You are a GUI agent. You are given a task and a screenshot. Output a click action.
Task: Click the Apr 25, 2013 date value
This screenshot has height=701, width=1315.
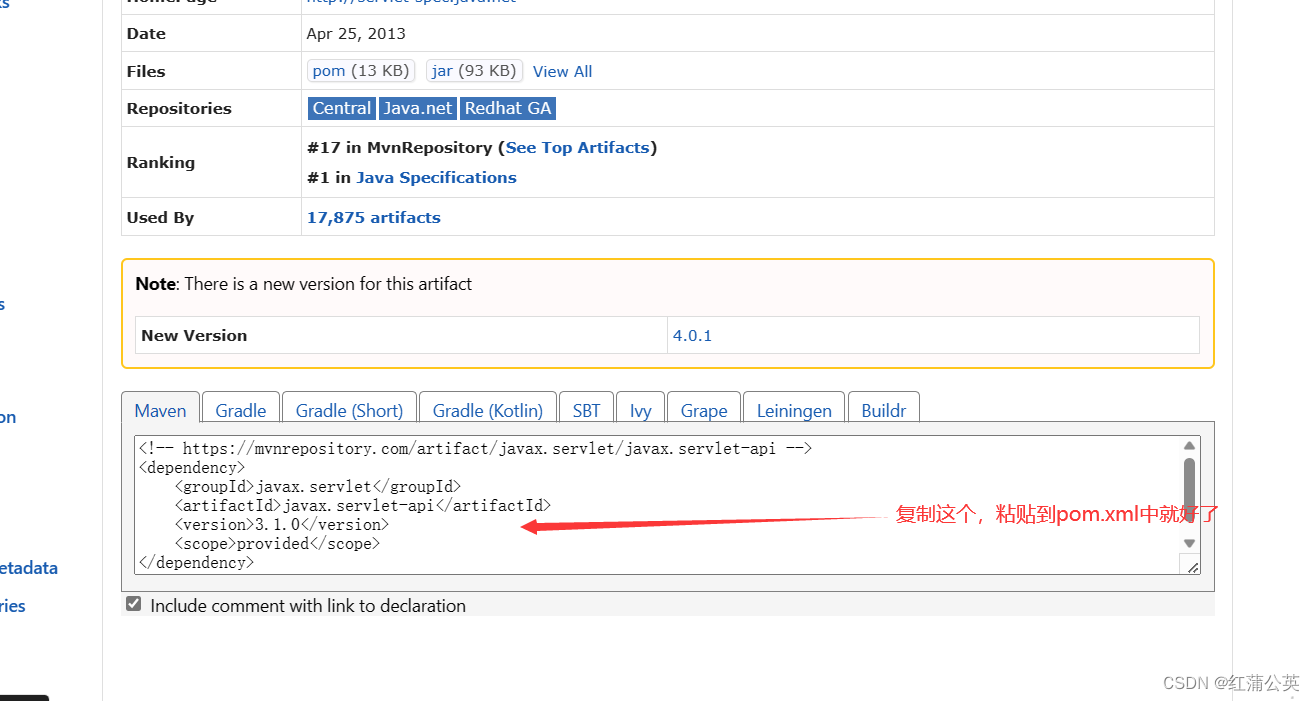click(356, 34)
